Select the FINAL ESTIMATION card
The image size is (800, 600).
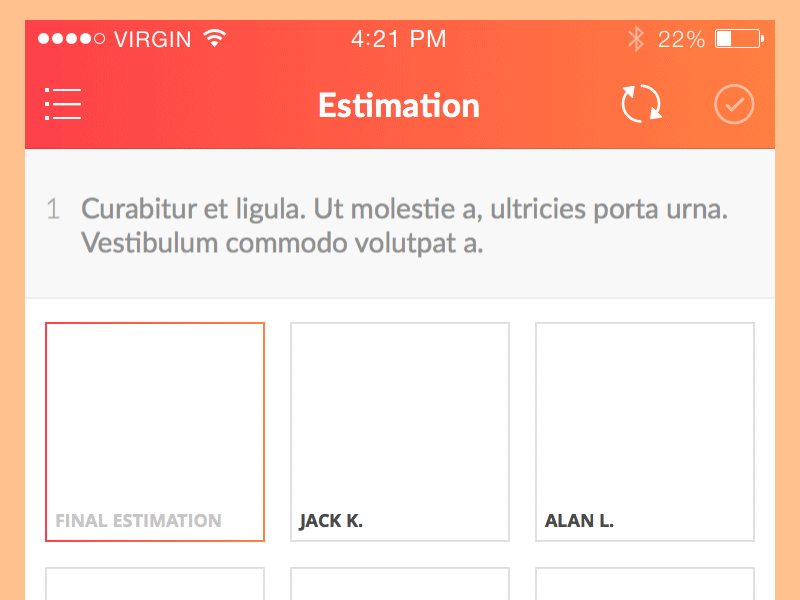coord(154,432)
